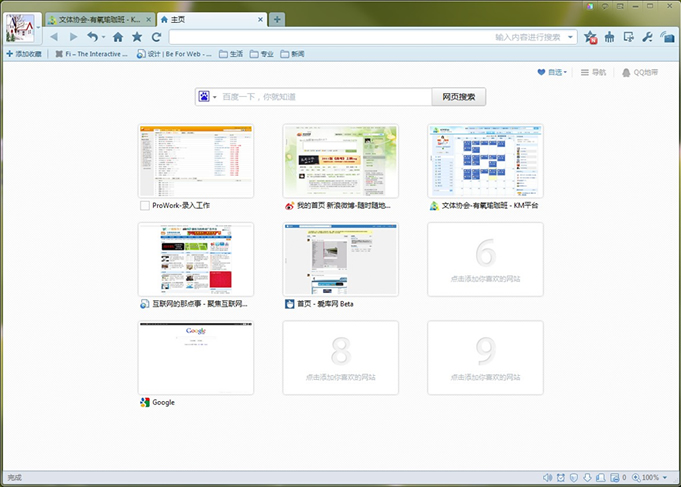Expand the 100% zoom level dropdown
681x487 pixels.
(665, 477)
